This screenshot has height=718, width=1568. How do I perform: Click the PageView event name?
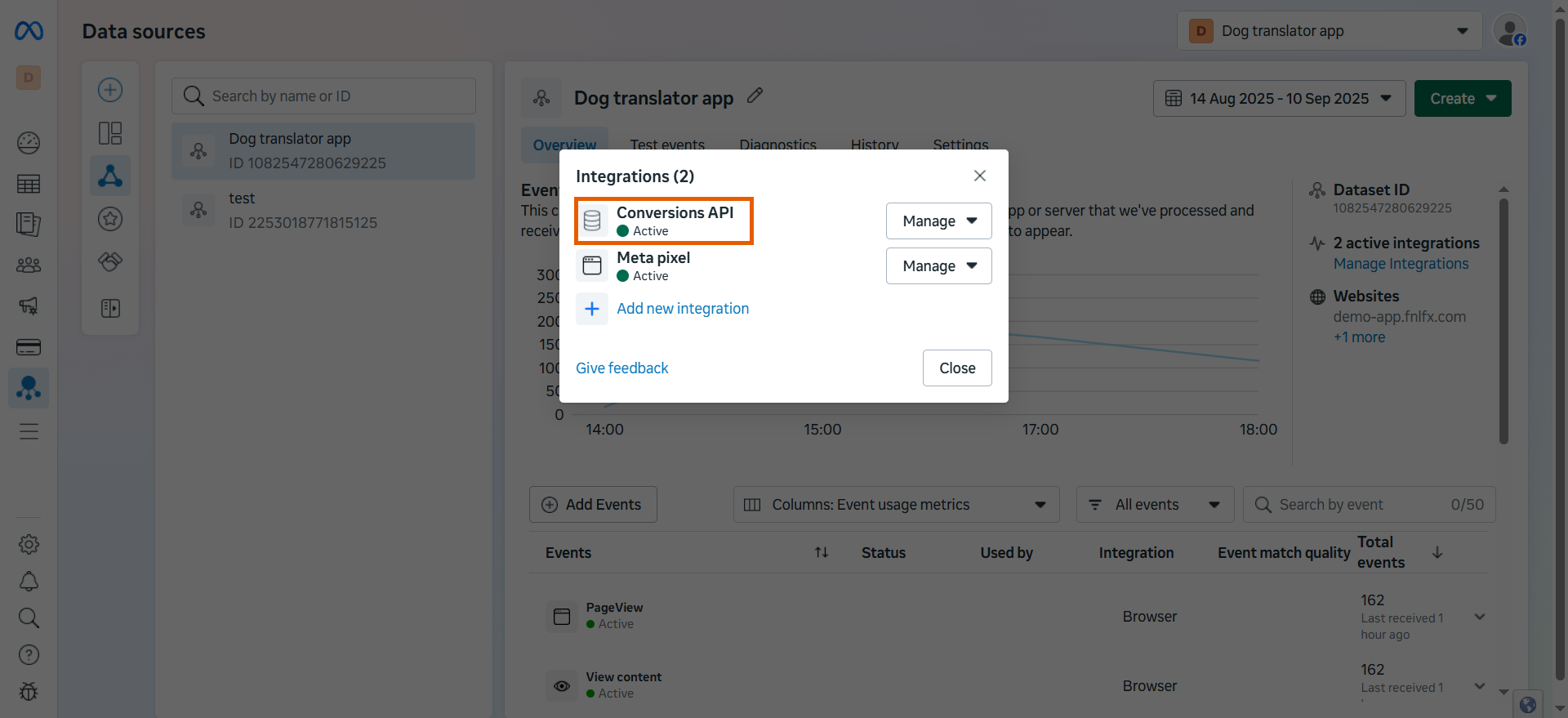614,608
